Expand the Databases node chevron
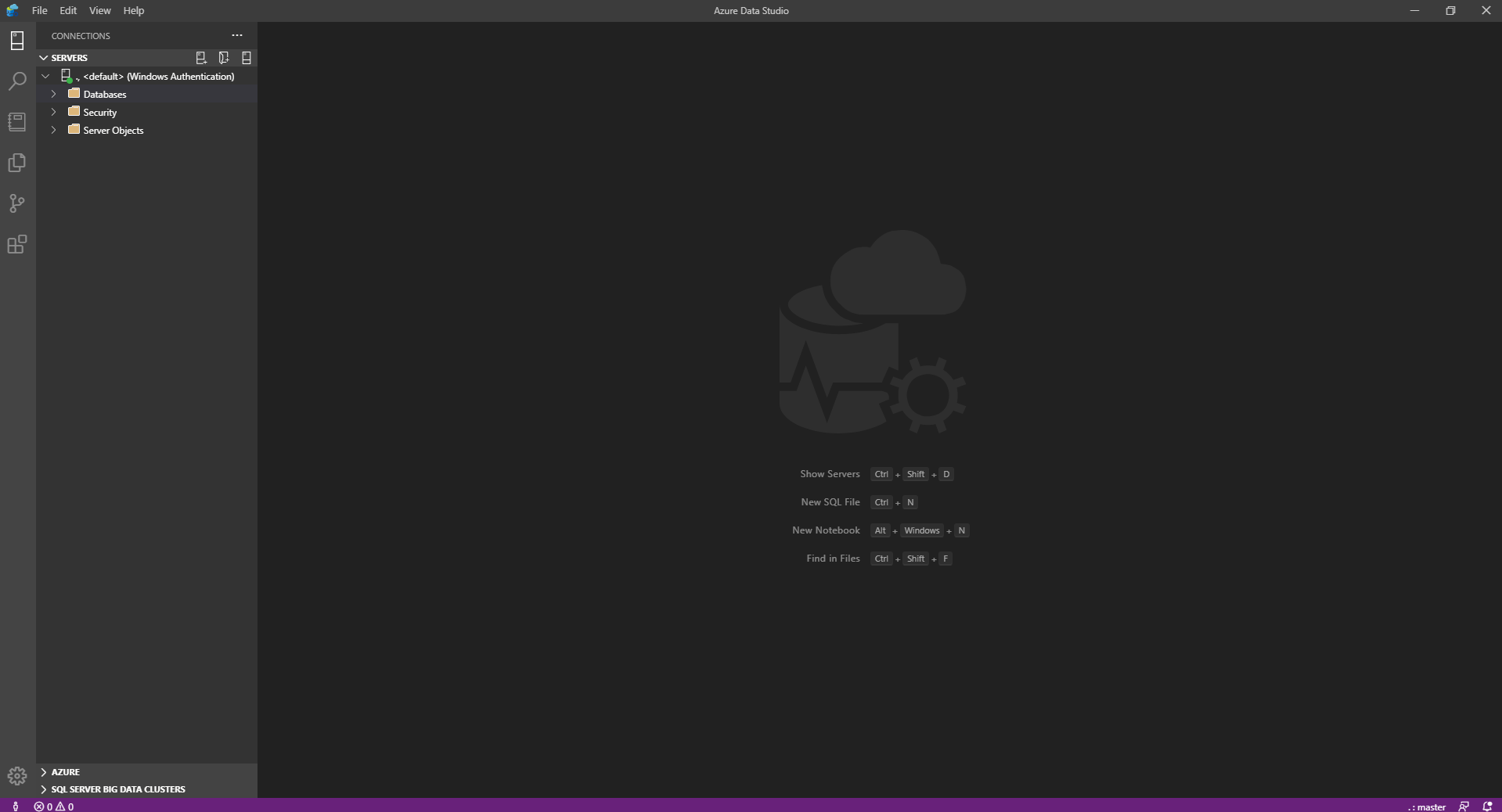 tap(54, 94)
